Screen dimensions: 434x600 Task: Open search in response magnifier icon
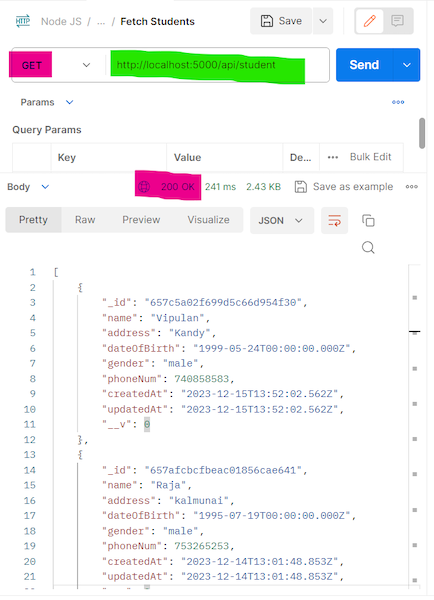tap(368, 248)
